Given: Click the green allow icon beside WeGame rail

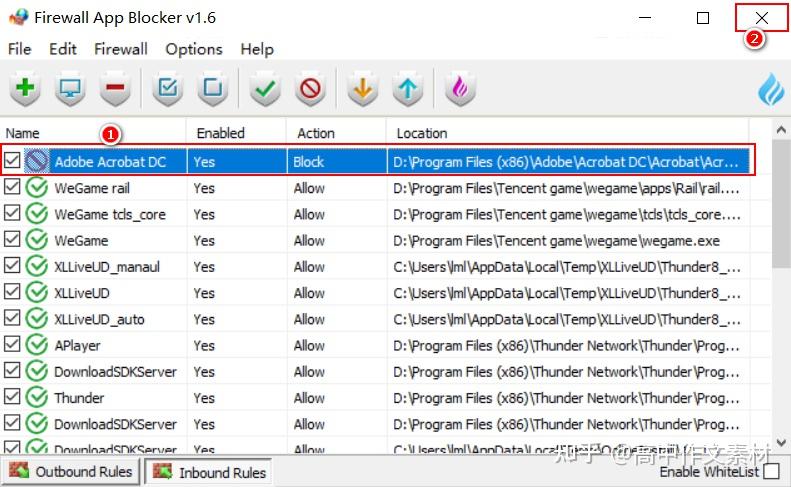Looking at the screenshot, I should [x=36, y=188].
